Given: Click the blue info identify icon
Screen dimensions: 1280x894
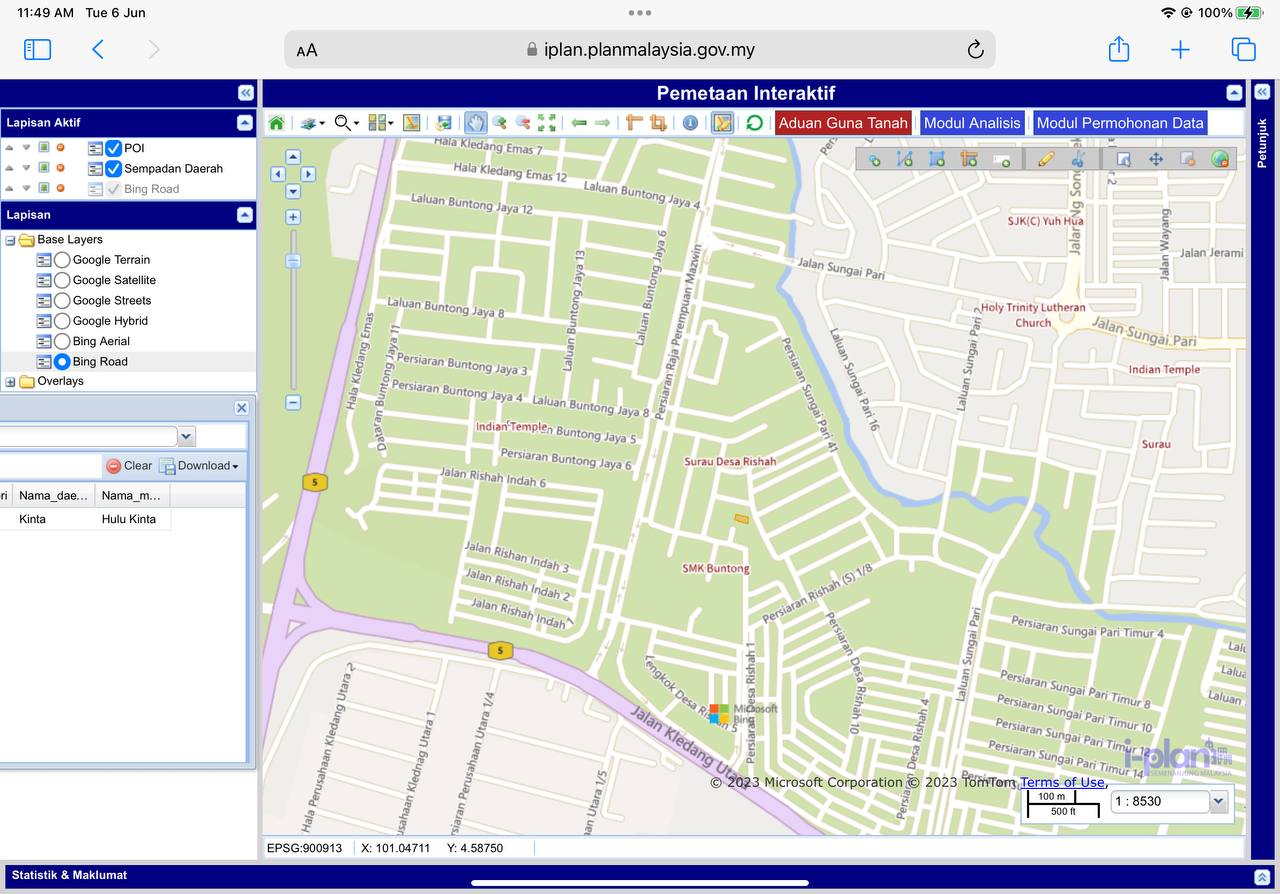Looking at the screenshot, I should [x=690, y=123].
